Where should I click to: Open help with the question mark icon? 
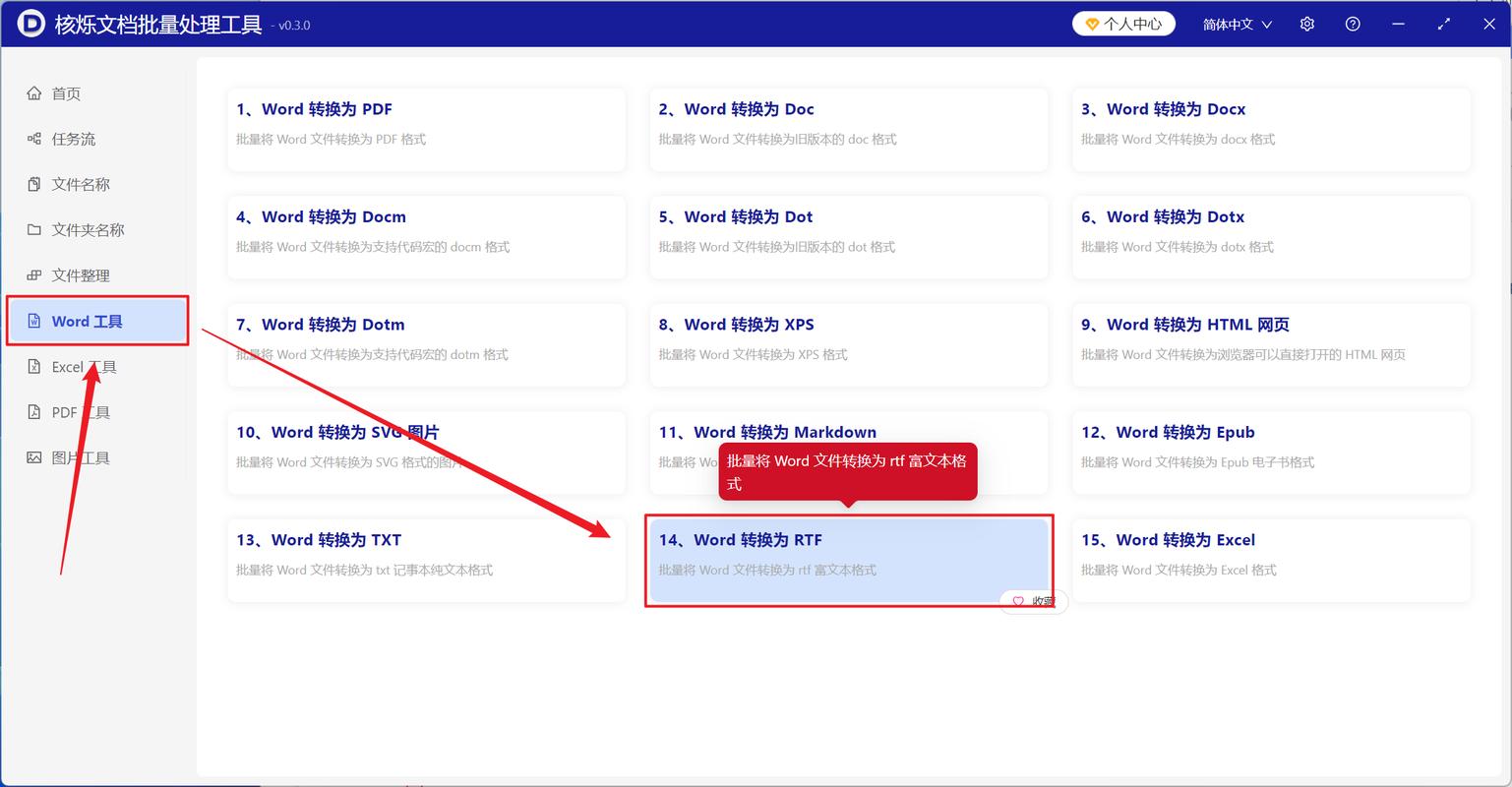click(x=1353, y=24)
